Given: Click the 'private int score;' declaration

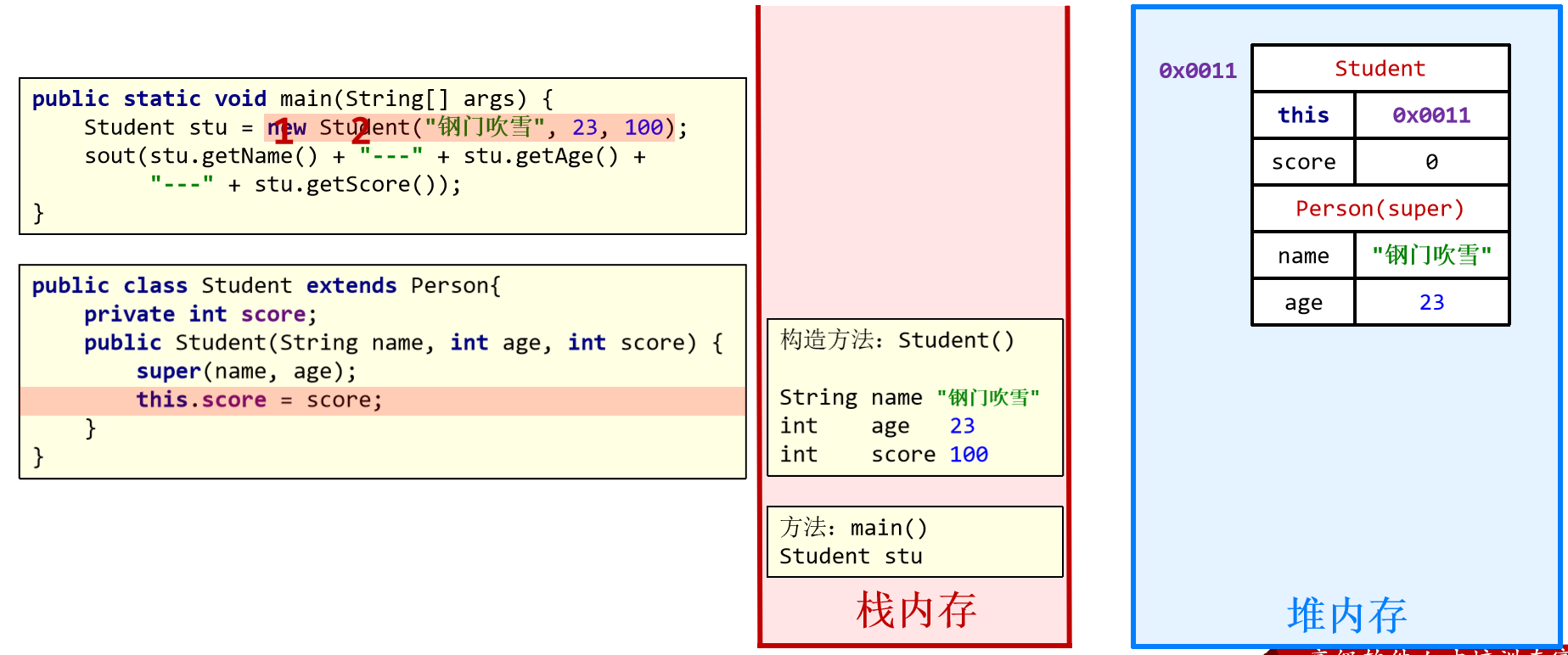Looking at the screenshot, I should pyautogui.click(x=200, y=315).
